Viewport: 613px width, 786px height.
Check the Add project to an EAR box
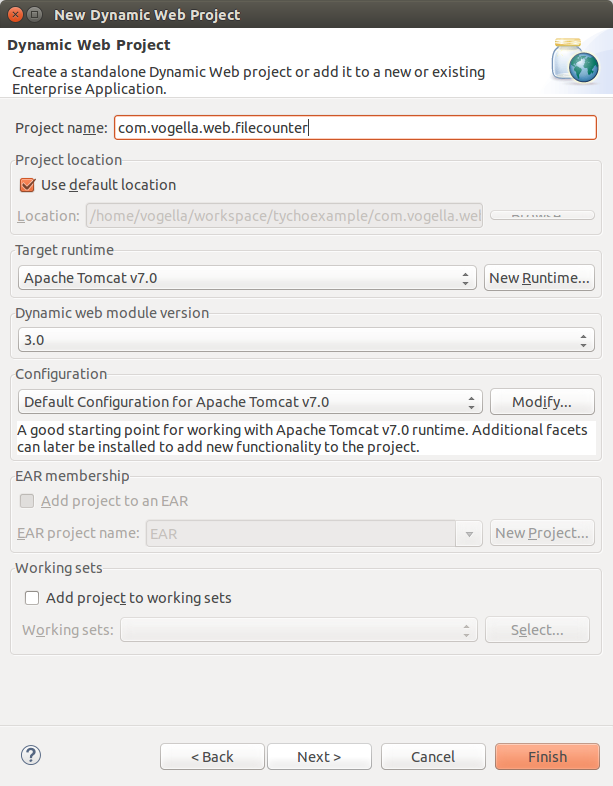(28, 501)
